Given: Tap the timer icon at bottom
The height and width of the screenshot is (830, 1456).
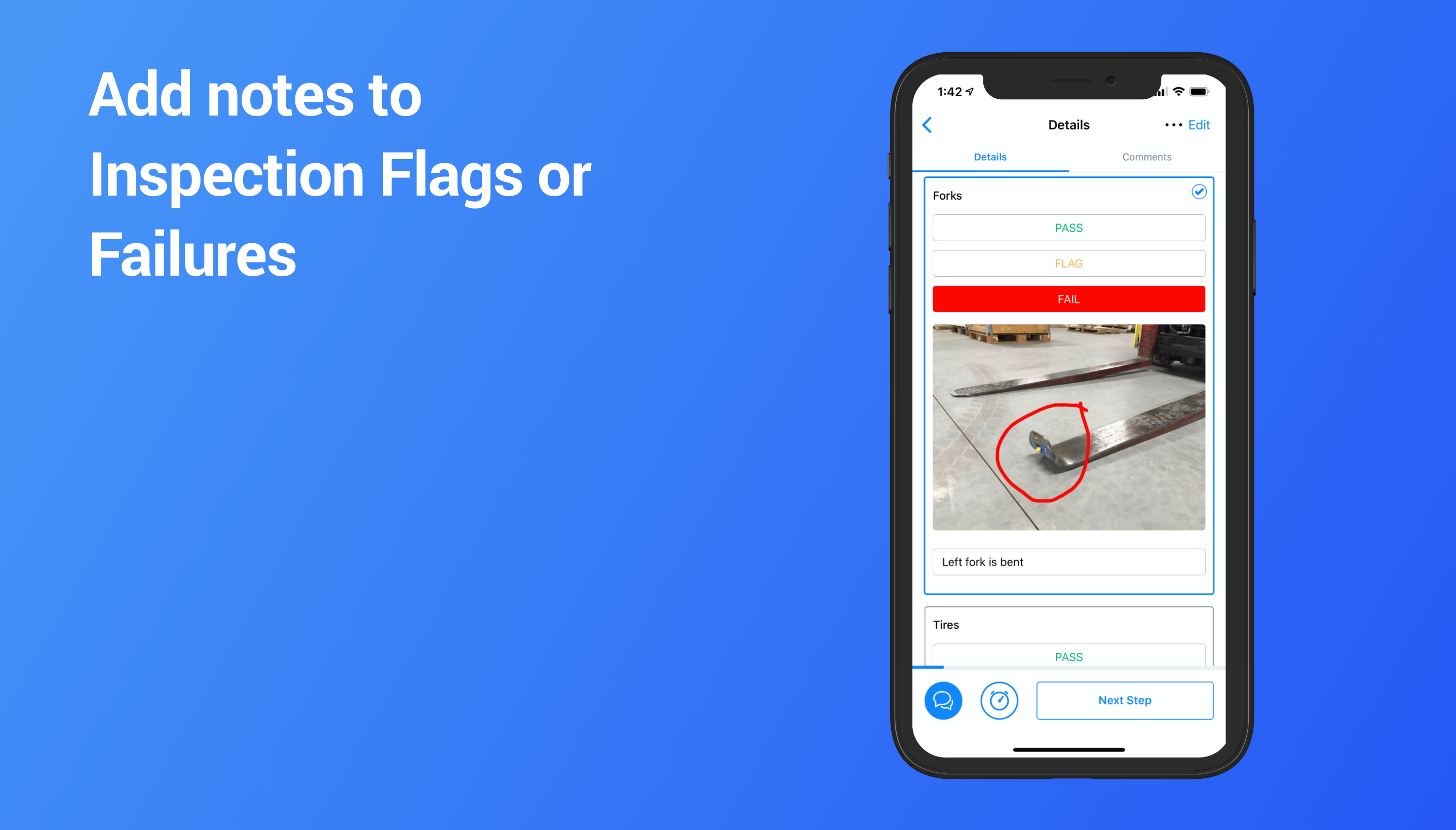Looking at the screenshot, I should click(998, 700).
